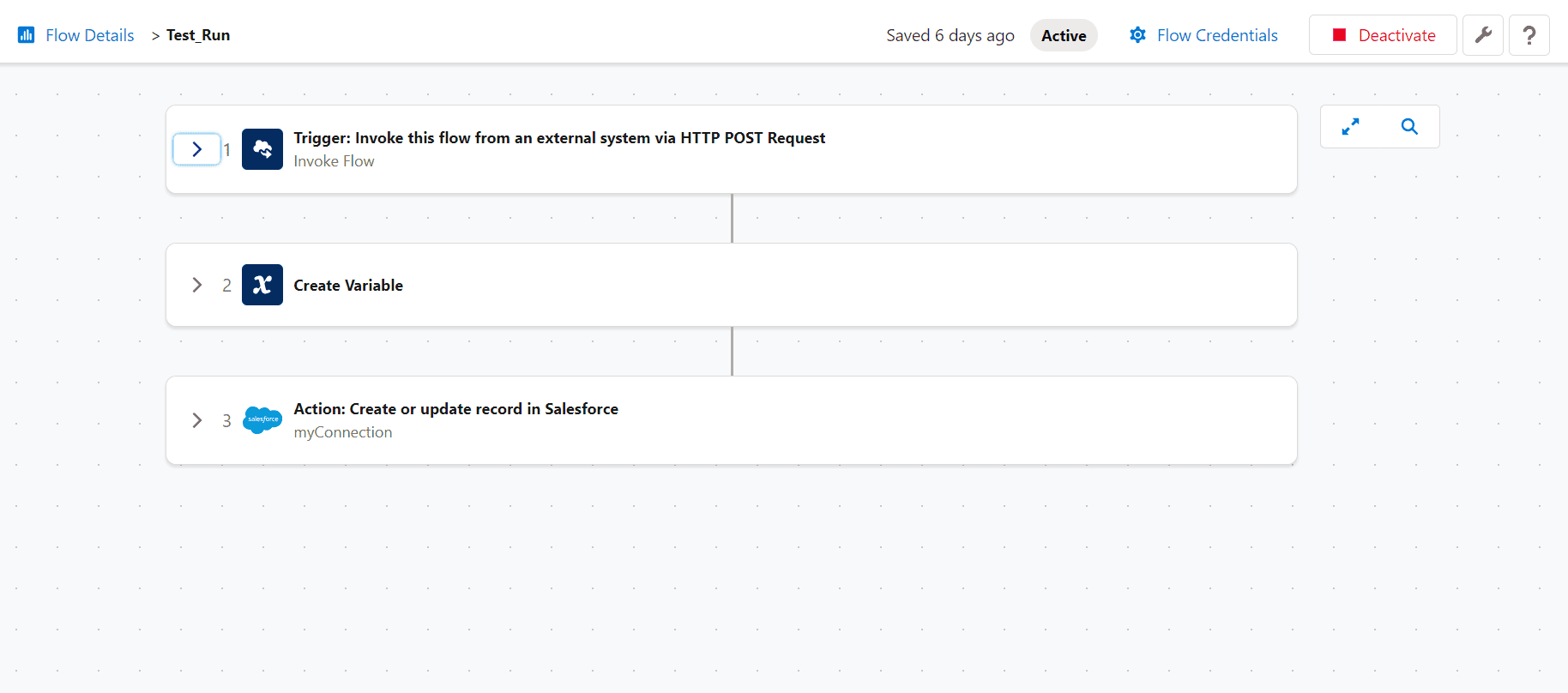Select the Test_Run breadcrumb name
This screenshot has height=693, width=1568.
198,35
